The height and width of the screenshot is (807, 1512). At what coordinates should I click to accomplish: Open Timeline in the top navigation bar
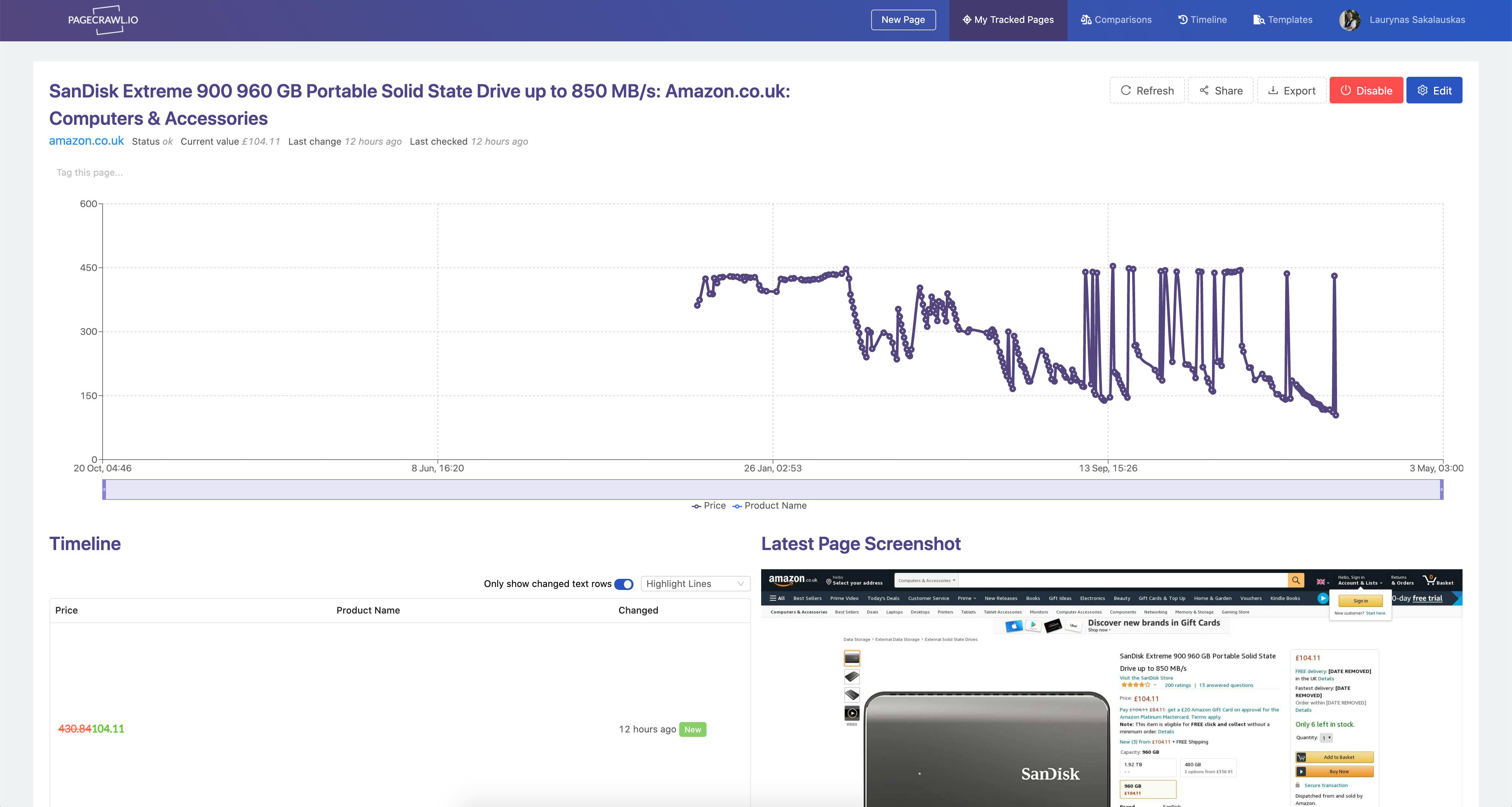[x=1202, y=20]
